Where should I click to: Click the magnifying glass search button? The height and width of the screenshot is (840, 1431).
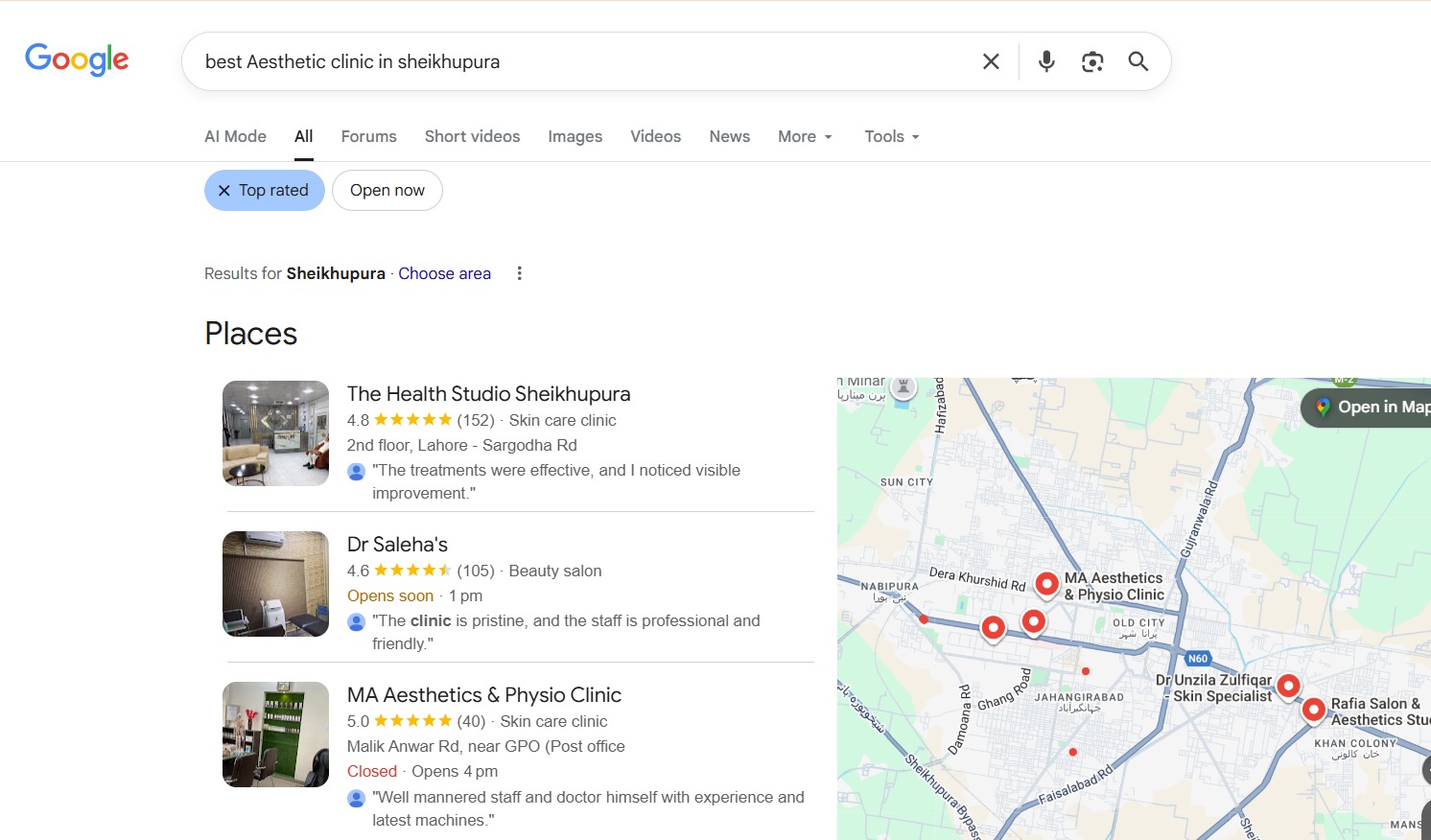[1138, 61]
